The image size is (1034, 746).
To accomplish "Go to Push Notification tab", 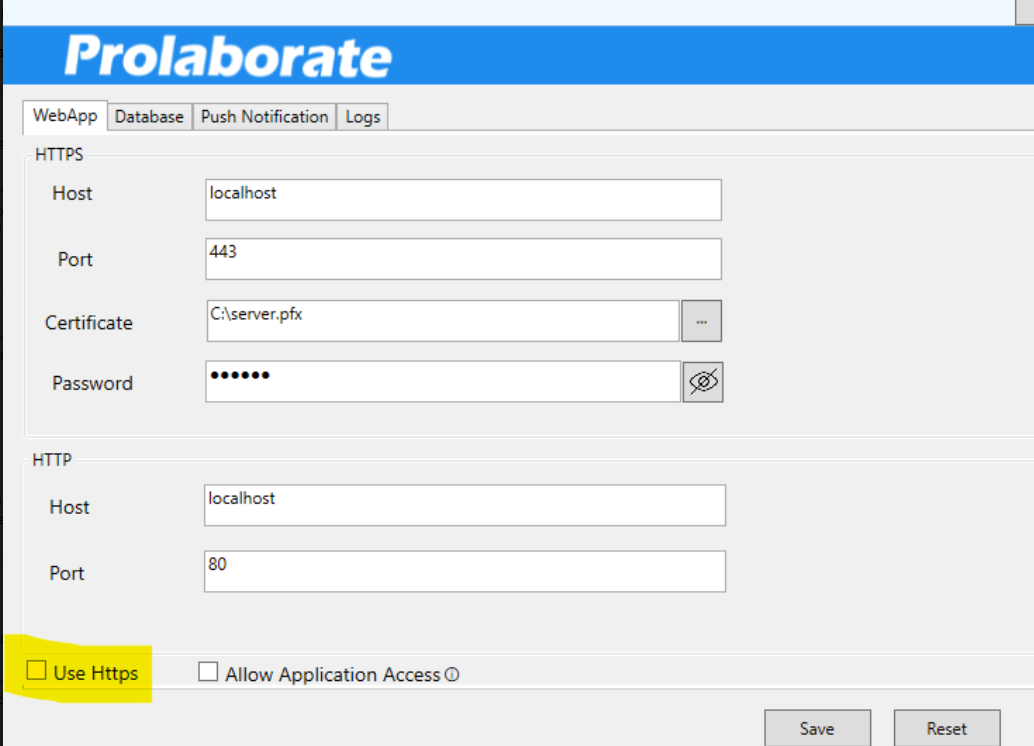I will click(264, 117).
